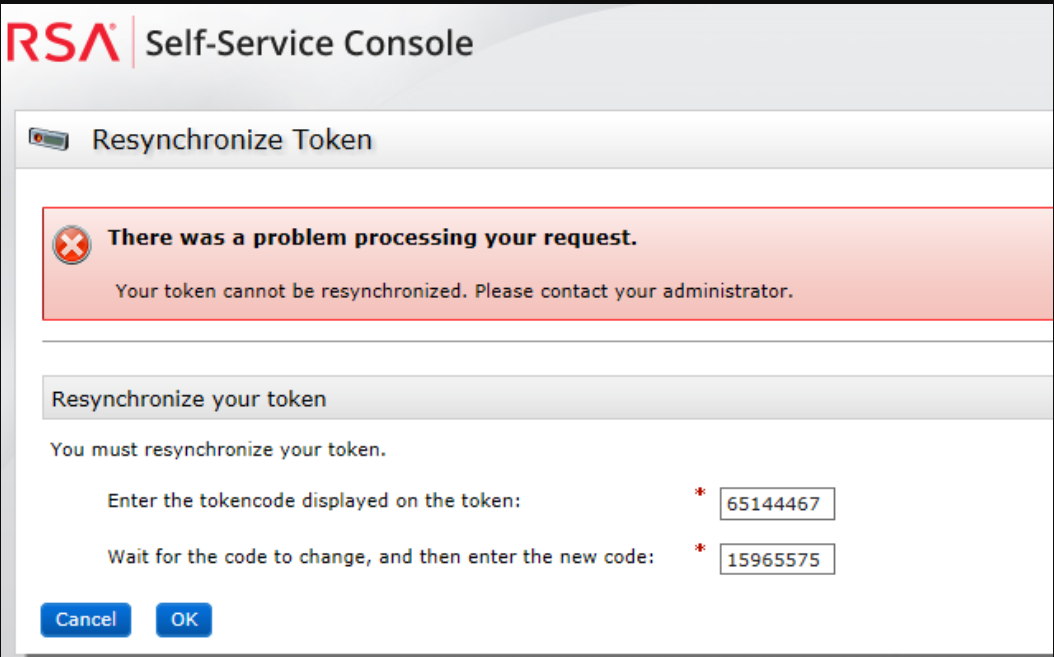
Task: Select the 'There was a problem' error heading
Action: [372, 238]
